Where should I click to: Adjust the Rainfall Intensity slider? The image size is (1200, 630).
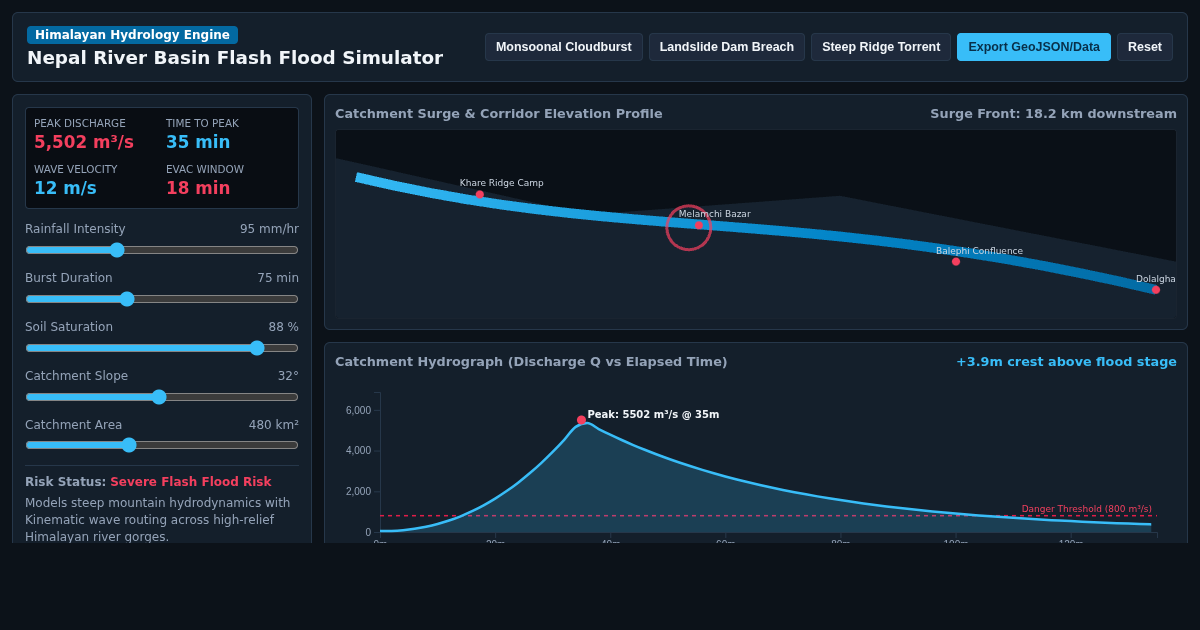(162, 250)
